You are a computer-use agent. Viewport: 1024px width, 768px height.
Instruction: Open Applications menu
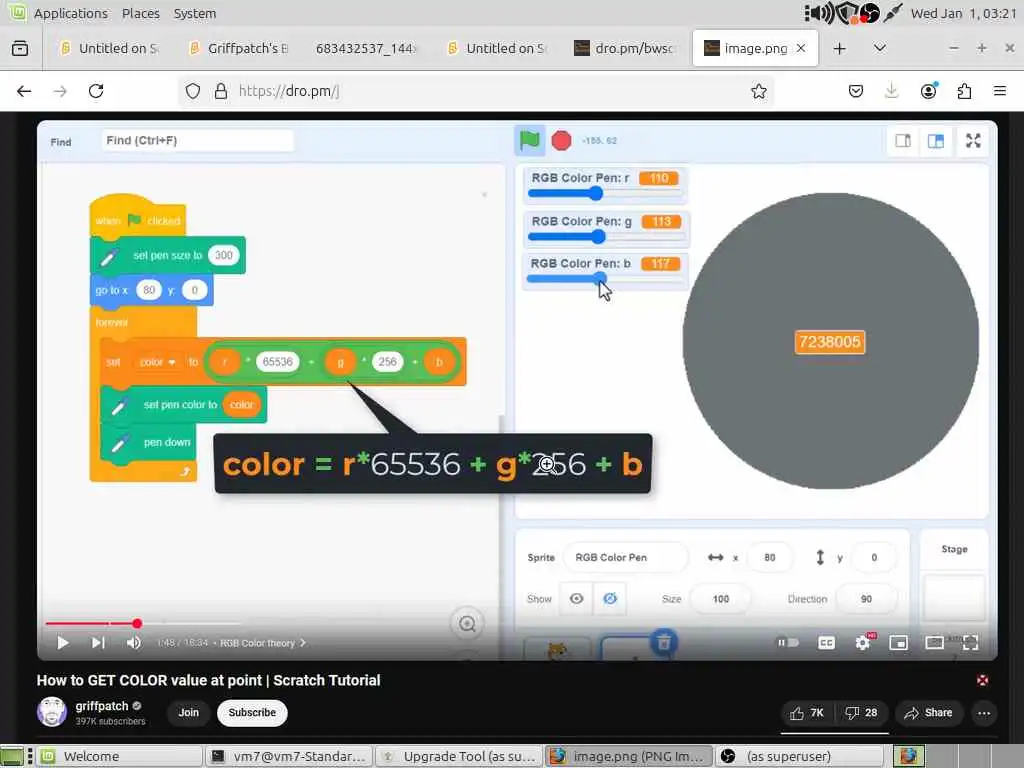pos(71,13)
